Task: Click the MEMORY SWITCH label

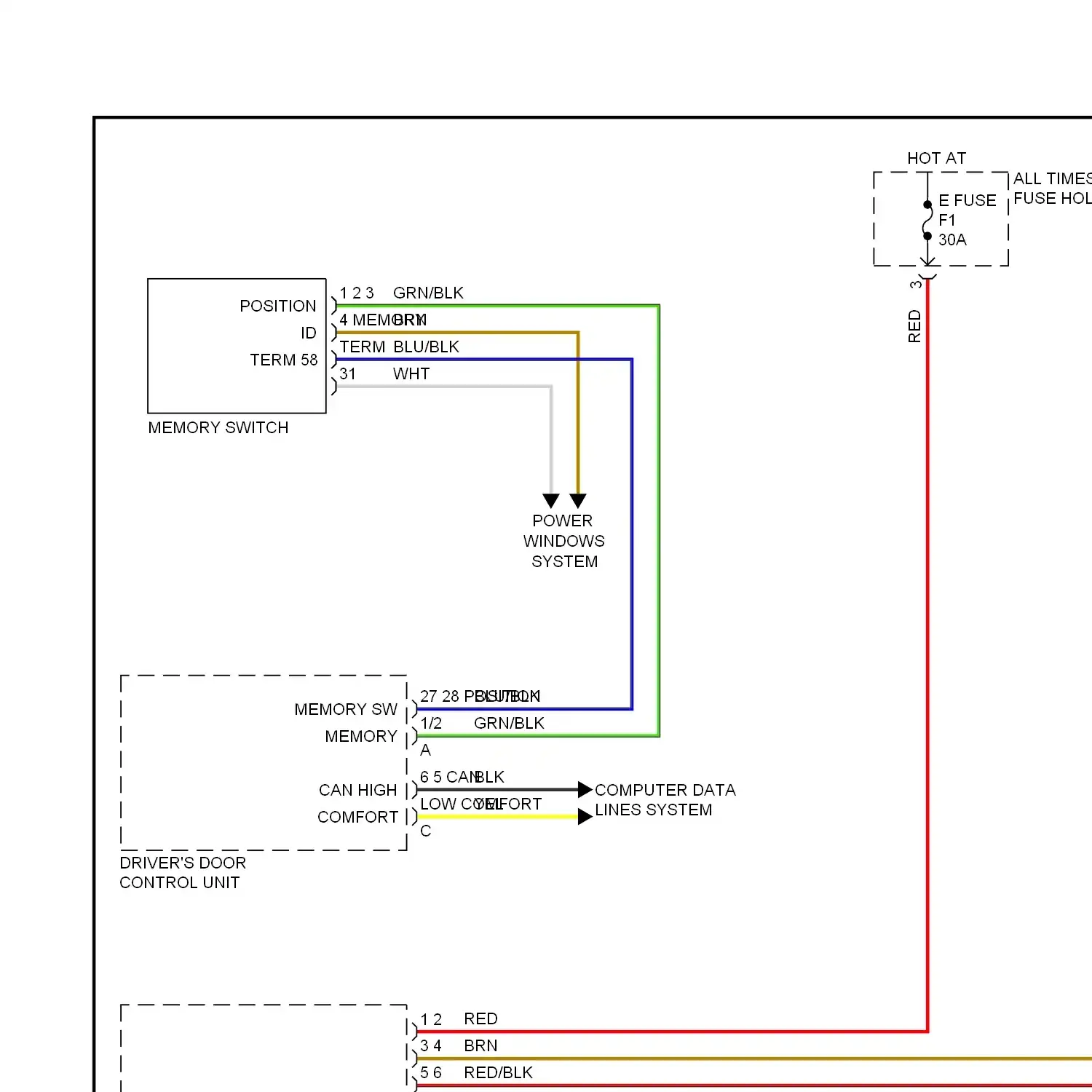Action: (218, 428)
